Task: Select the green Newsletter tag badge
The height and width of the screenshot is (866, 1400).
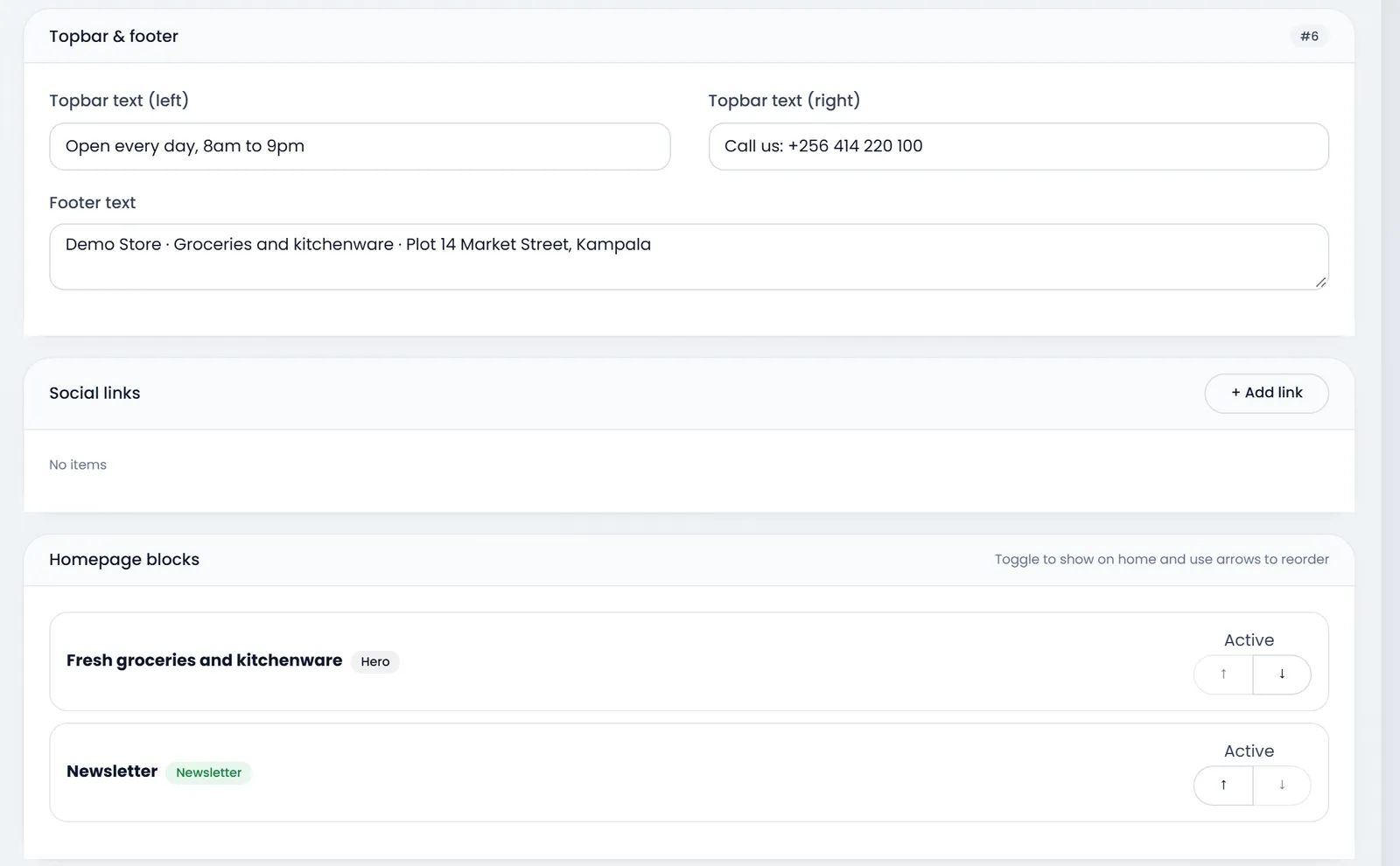Action: click(x=208, y=772)
